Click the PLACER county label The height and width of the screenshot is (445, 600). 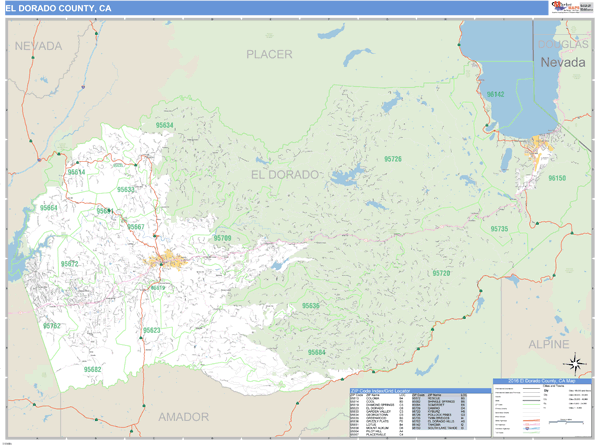tap(269, 54)
